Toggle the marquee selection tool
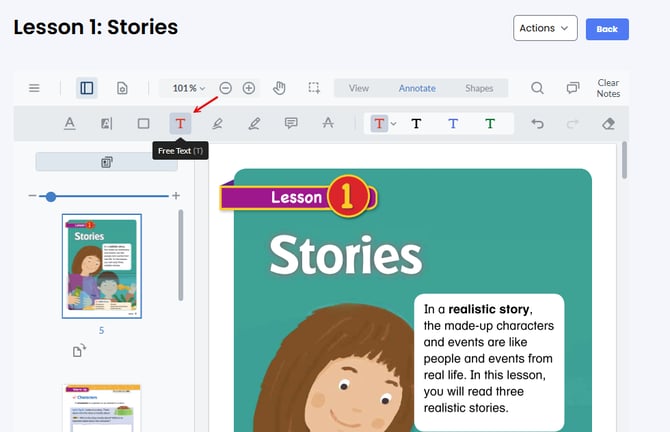The width and height of the screenshot is (670, 432). (314, 88)
